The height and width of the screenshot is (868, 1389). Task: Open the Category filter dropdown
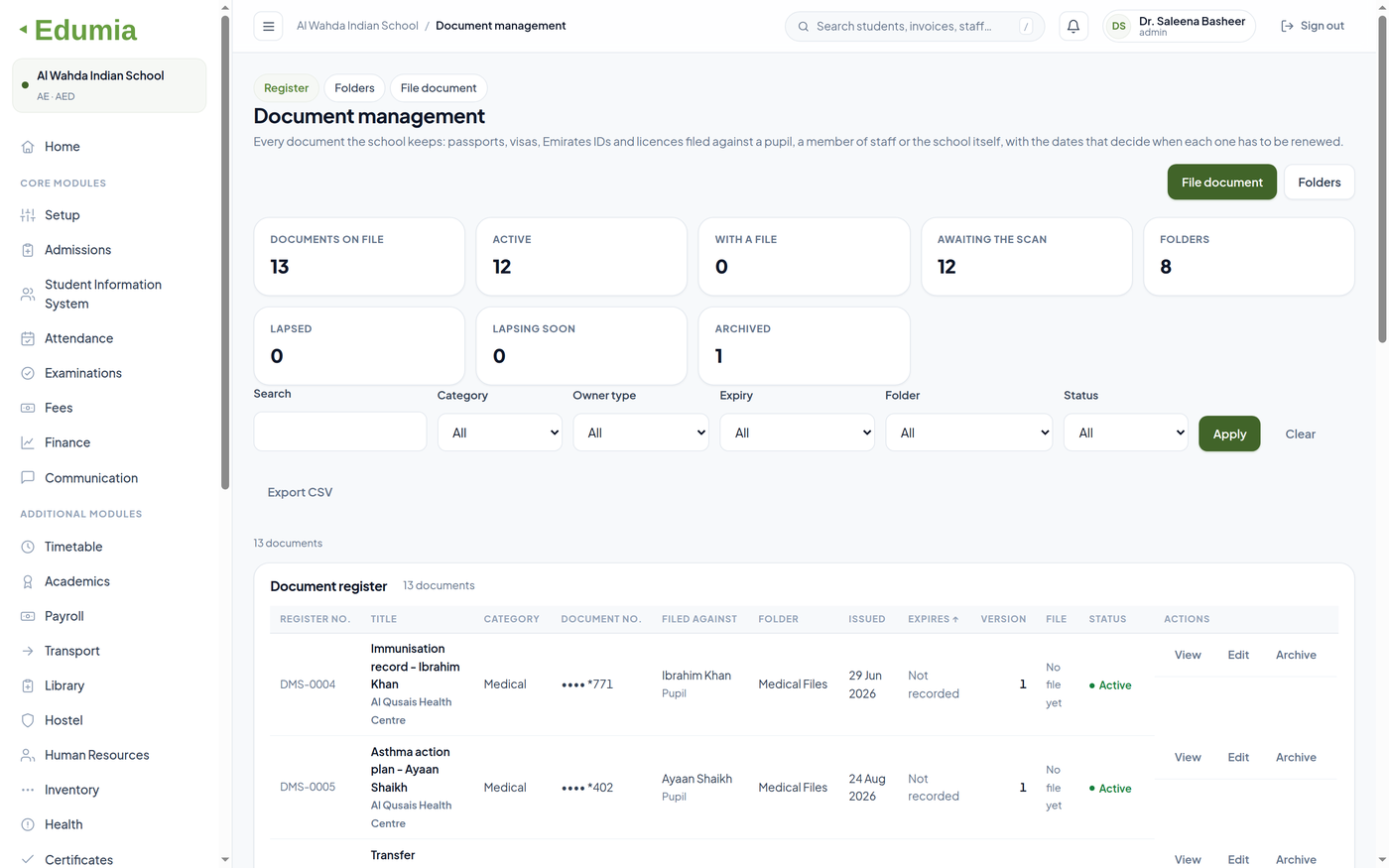click(x=500, y=433)
